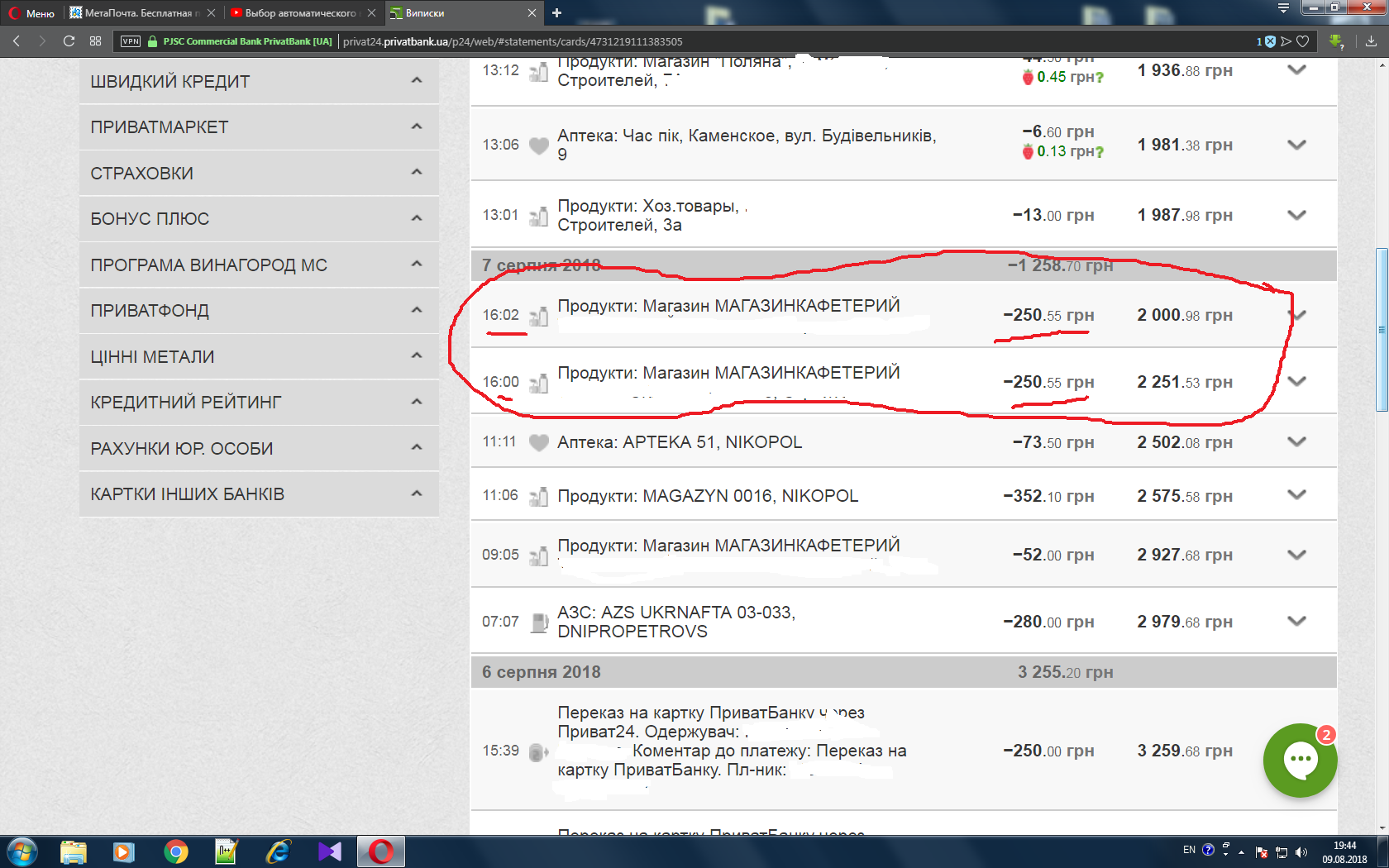1389x868 pixels.
Task: Open the Speed Dial grid icon
Action: 96,41
